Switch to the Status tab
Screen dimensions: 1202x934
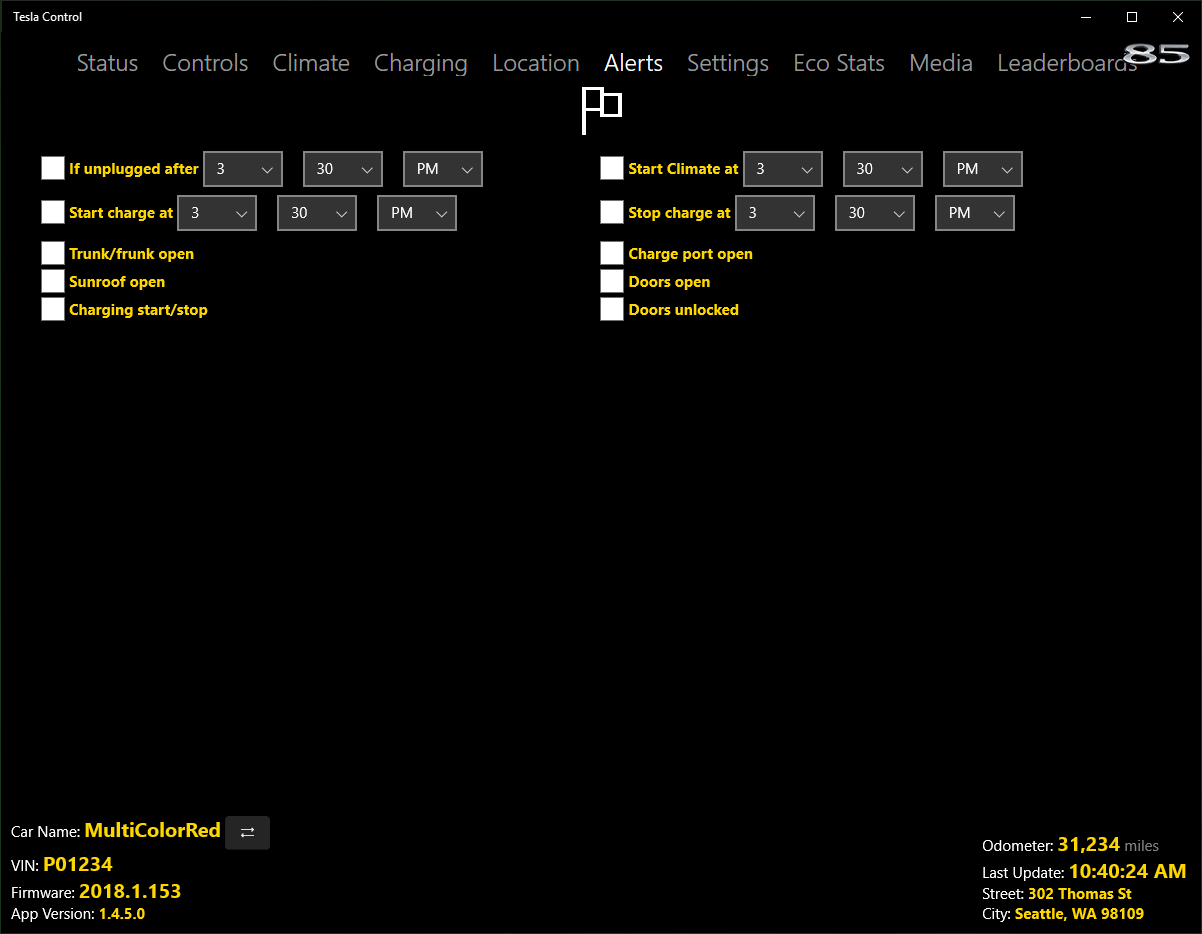point(107,63)
